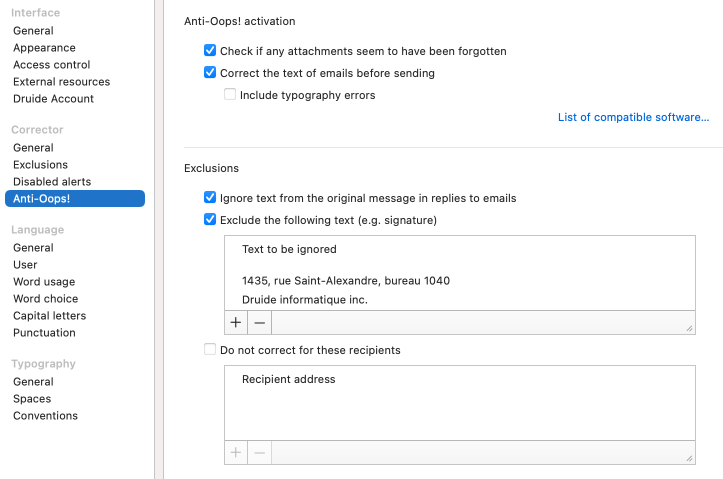This screenshot has height=479, width=723.
Task: Click the plus button under excluded text list
Action: click(x=236, y=323)
